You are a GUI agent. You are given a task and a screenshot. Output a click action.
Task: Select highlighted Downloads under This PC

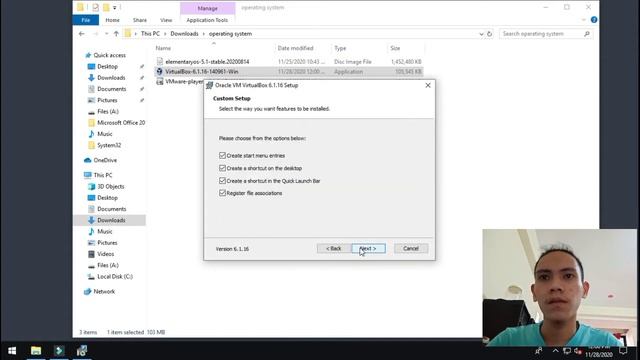point(111,220)
